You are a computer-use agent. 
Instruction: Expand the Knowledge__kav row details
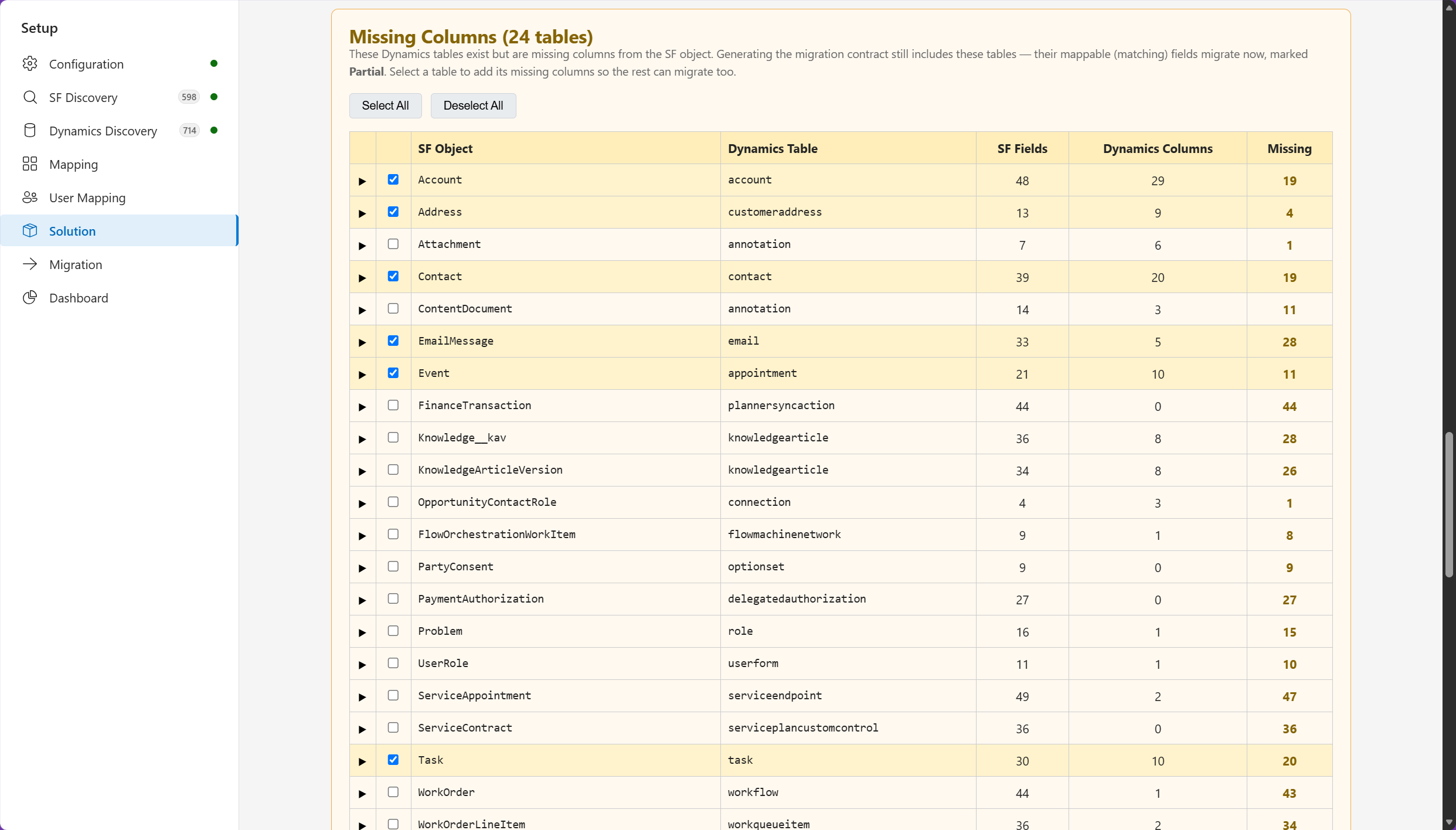(x=362, y=439)
